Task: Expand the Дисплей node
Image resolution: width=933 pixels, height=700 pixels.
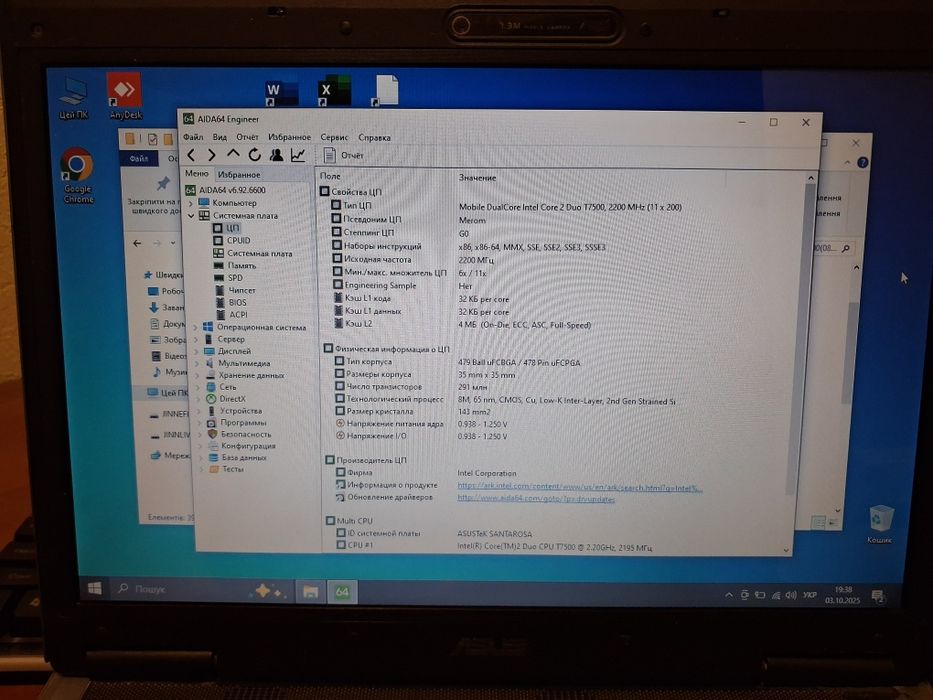Action: [197, 351]
